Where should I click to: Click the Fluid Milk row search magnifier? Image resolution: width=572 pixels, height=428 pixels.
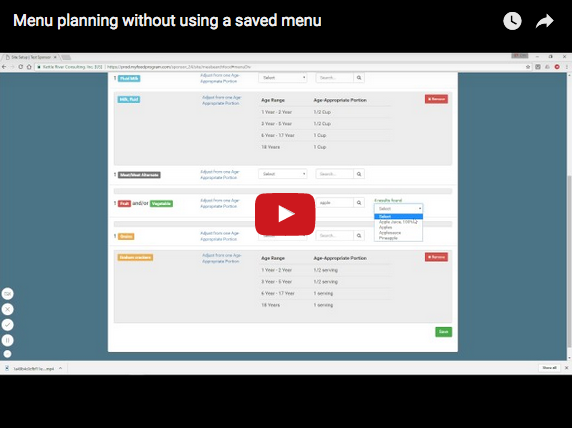(359, 78)
